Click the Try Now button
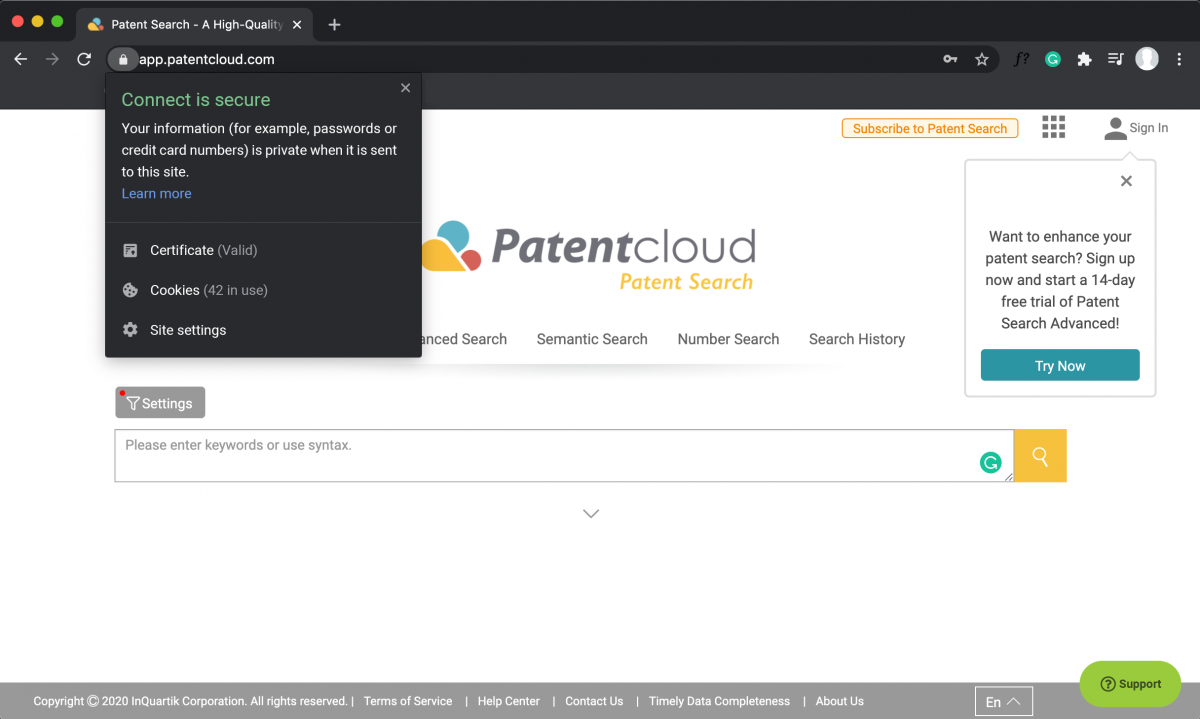The height and width of the screenshot is (719, 1200). pos(1060,365)
